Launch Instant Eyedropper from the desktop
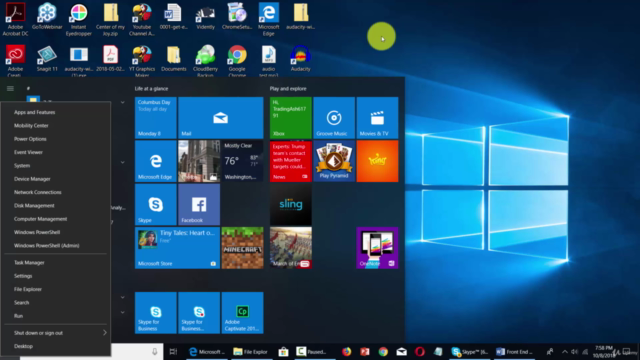 [x=78, y=19]
